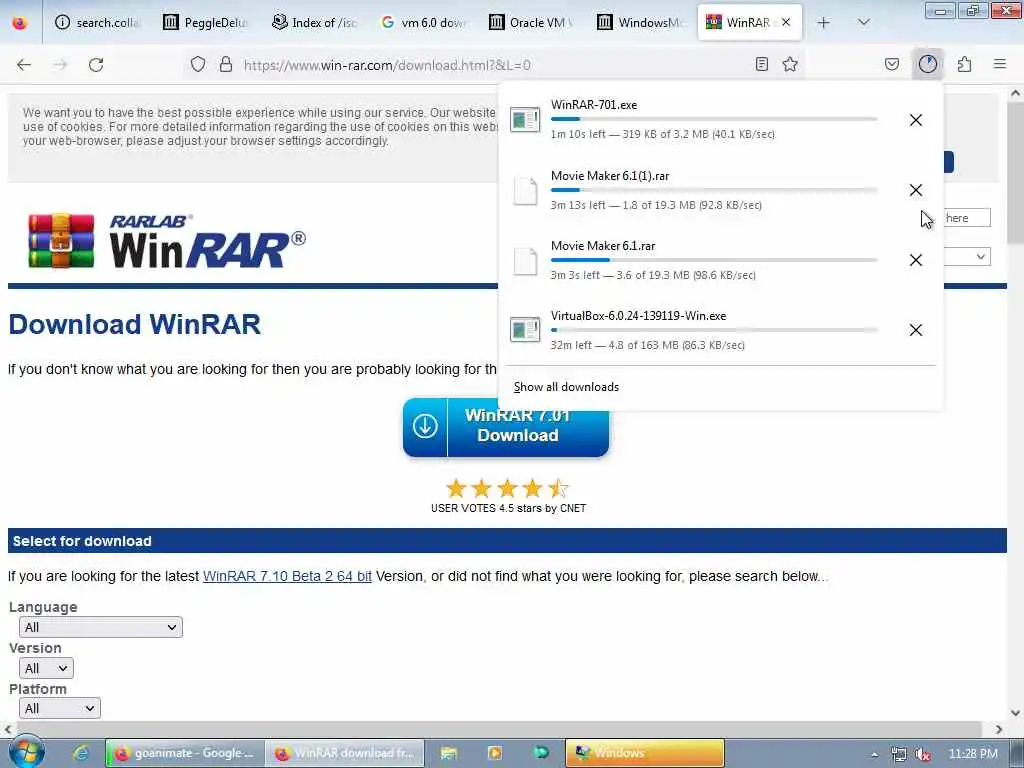
Task: Click the address bar URL
Action: click(x=387, y=65)
